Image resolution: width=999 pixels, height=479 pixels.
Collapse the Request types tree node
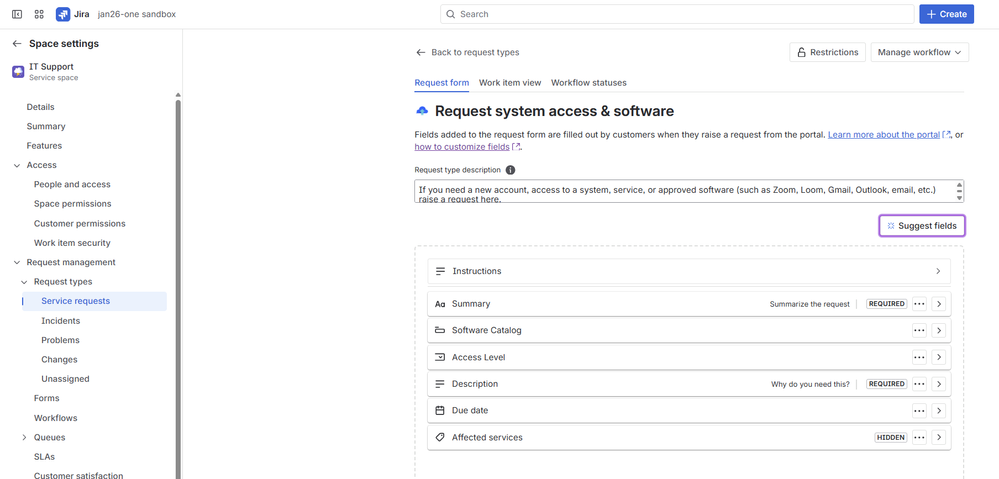(24, 282)
